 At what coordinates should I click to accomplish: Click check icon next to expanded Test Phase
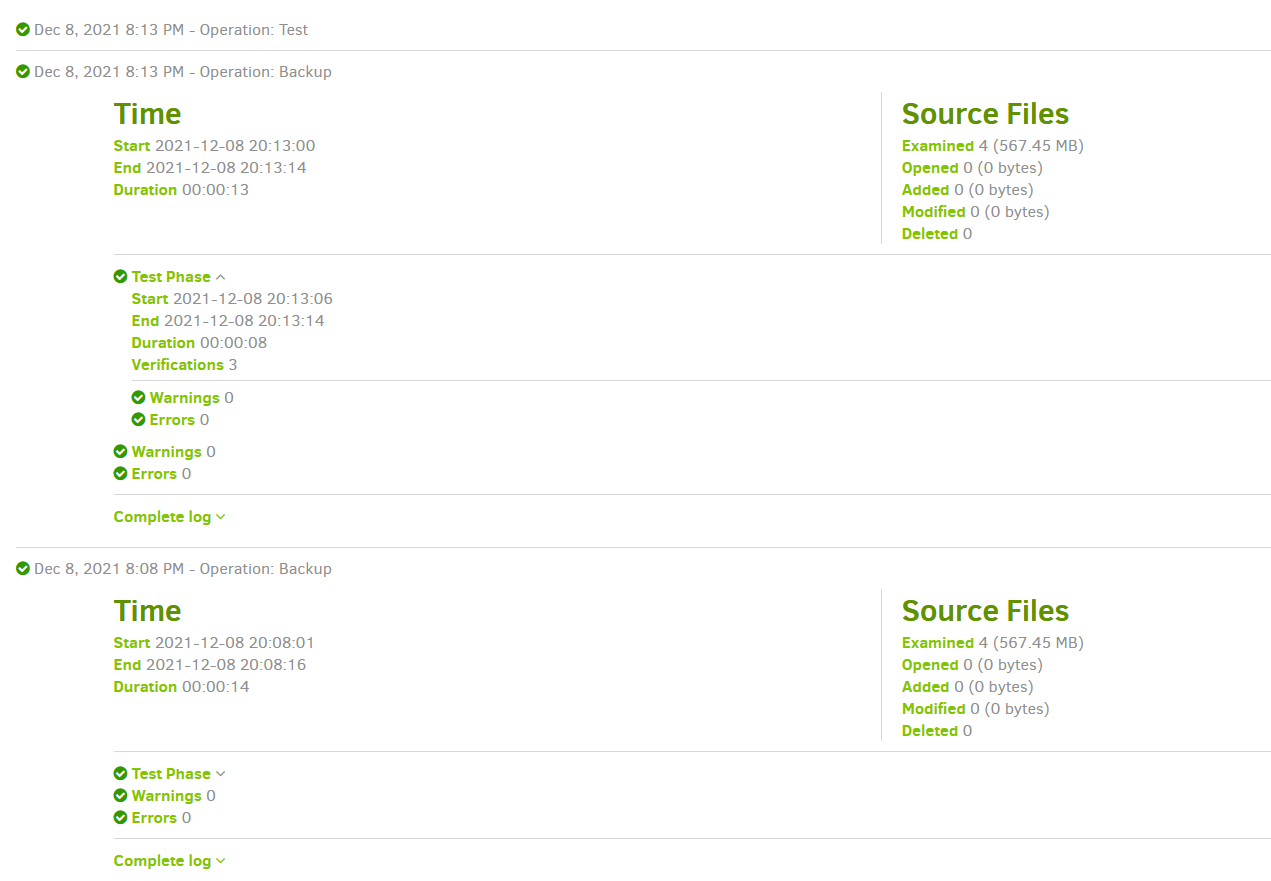[x=120, y=277]
